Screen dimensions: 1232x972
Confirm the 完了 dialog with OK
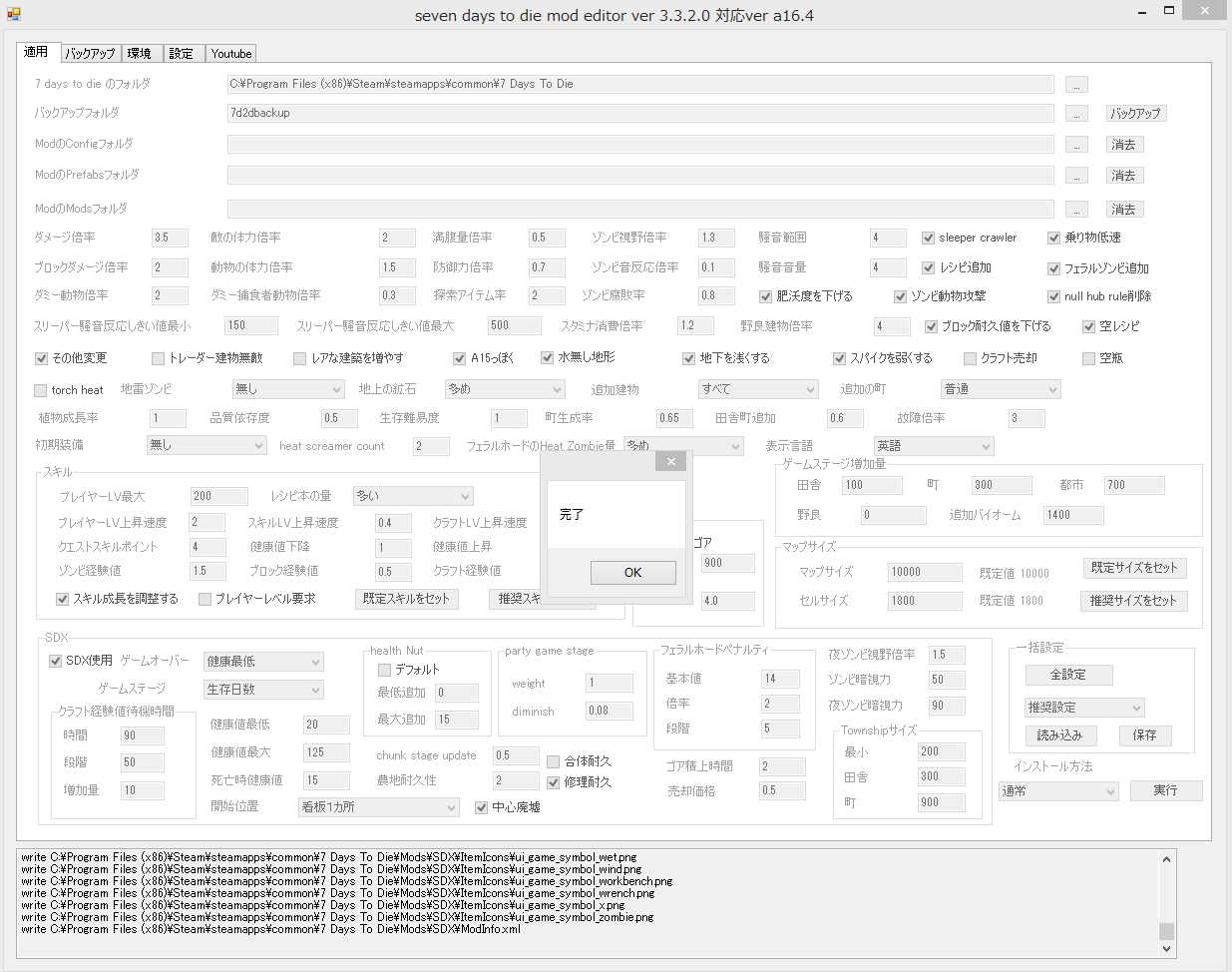[632, 572]
